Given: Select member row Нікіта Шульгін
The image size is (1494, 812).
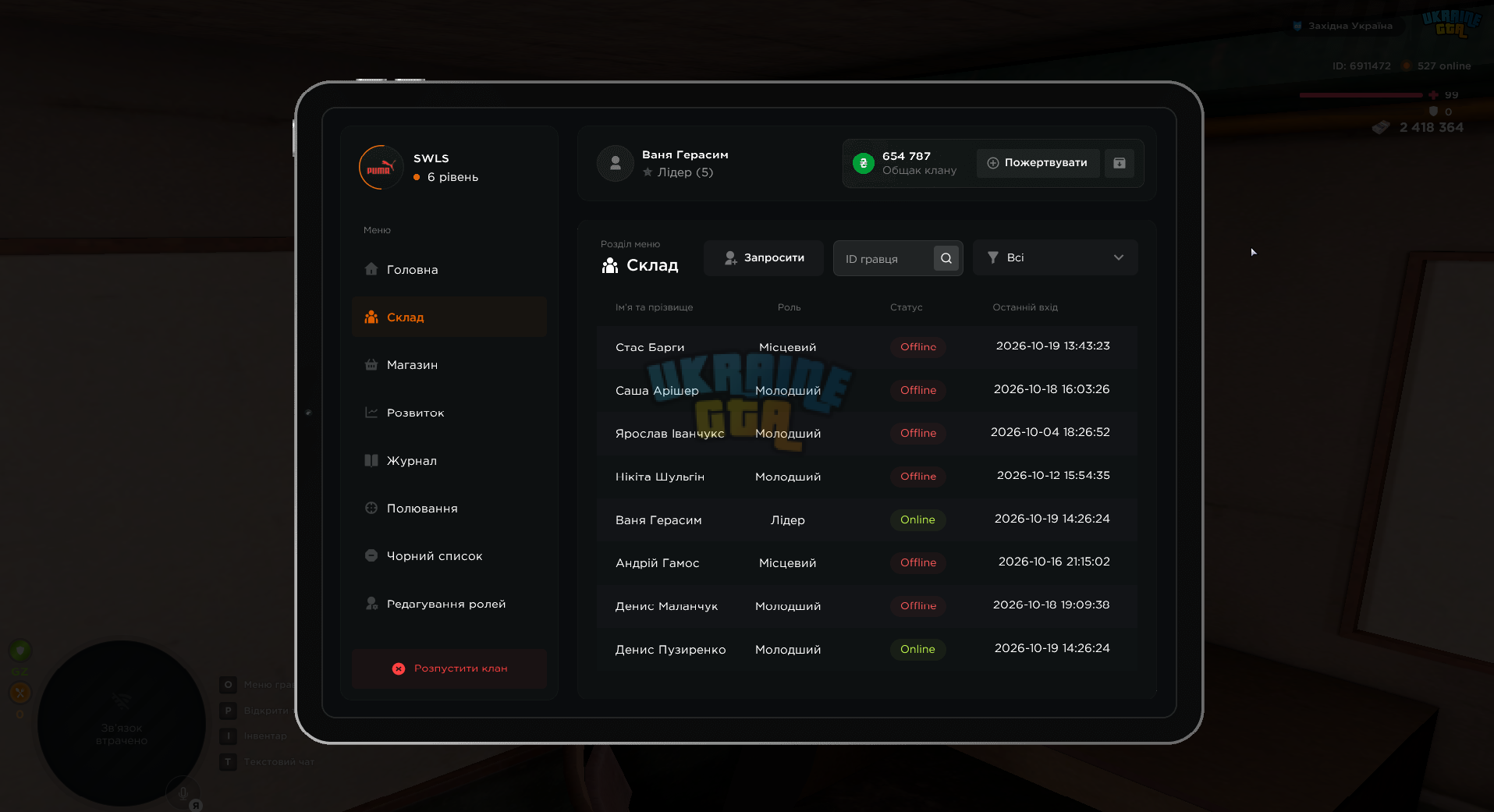Looking at the screenshot, I should pos(867,477).
